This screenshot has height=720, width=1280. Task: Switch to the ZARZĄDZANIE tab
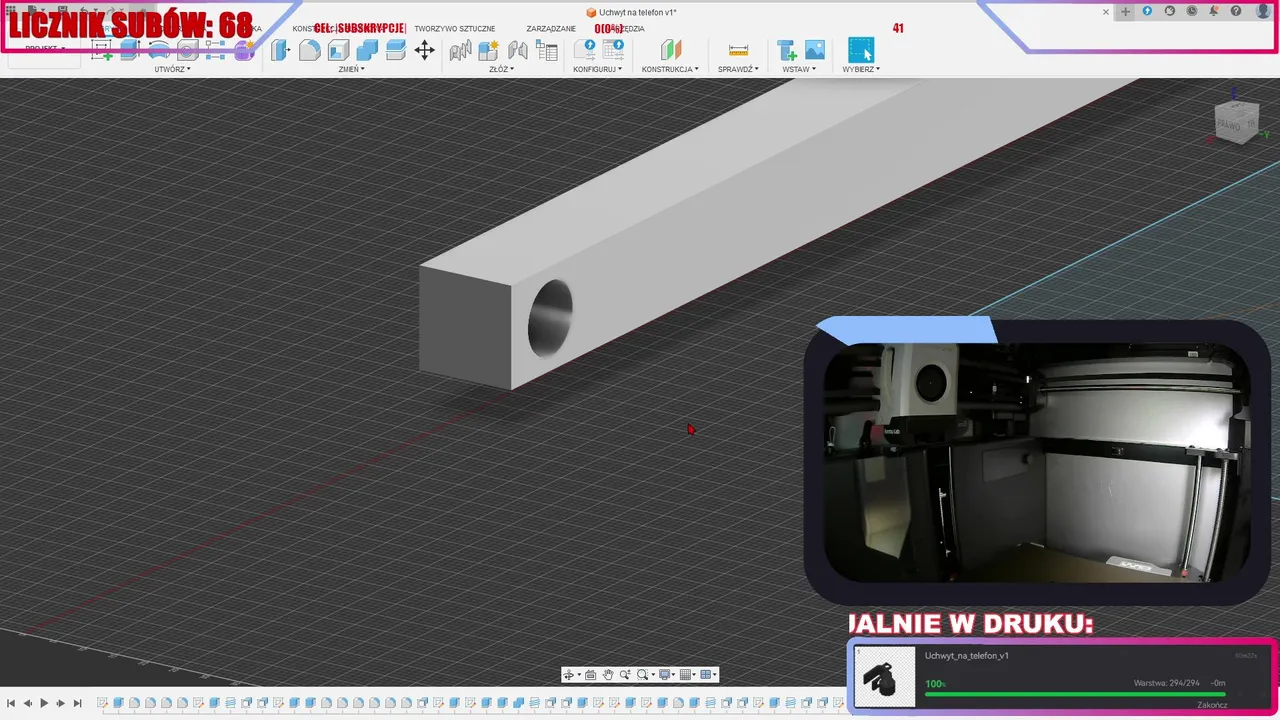point(551,29)
